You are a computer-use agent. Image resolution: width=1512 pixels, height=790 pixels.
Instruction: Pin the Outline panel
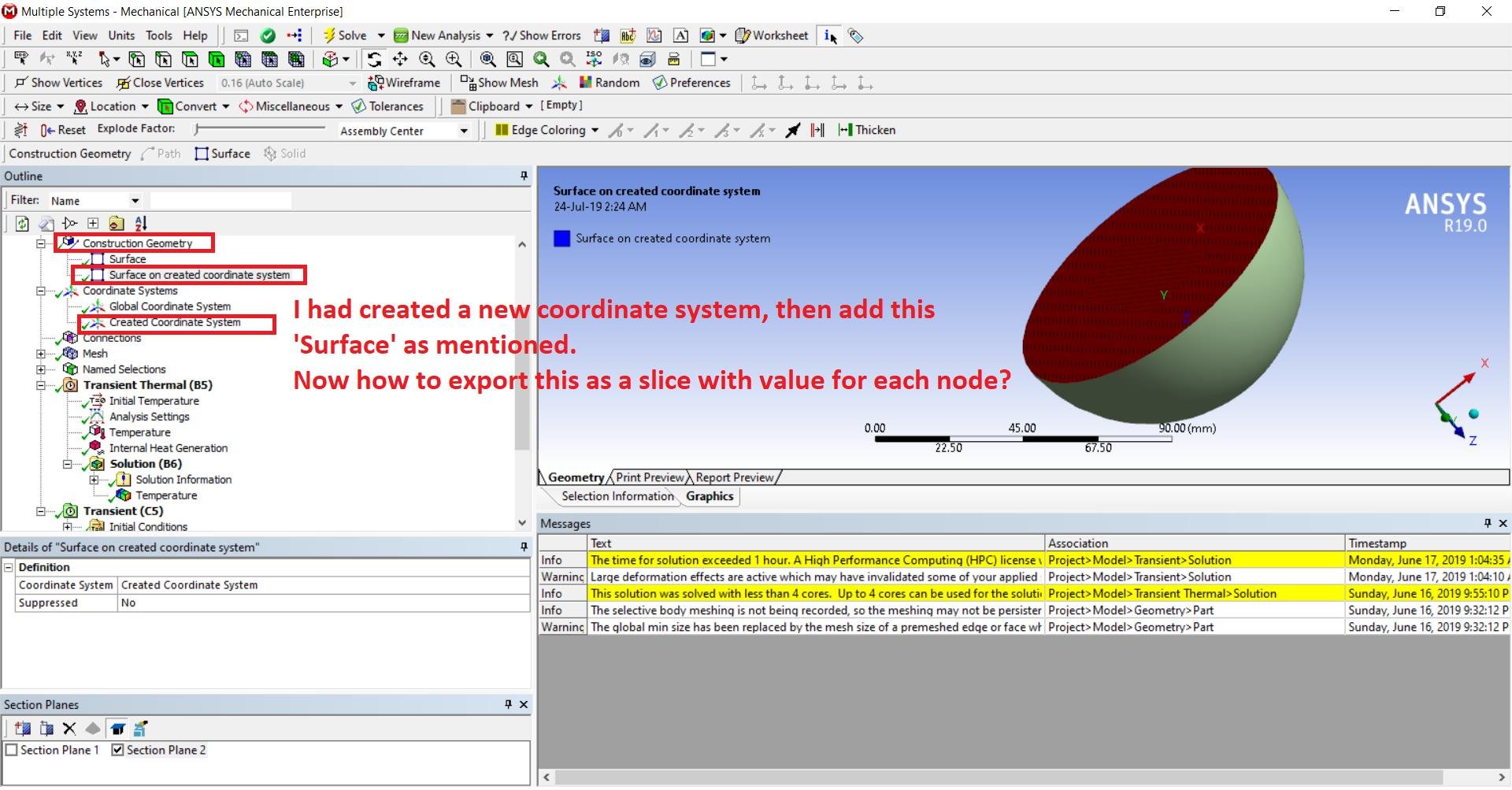(524, 176)
